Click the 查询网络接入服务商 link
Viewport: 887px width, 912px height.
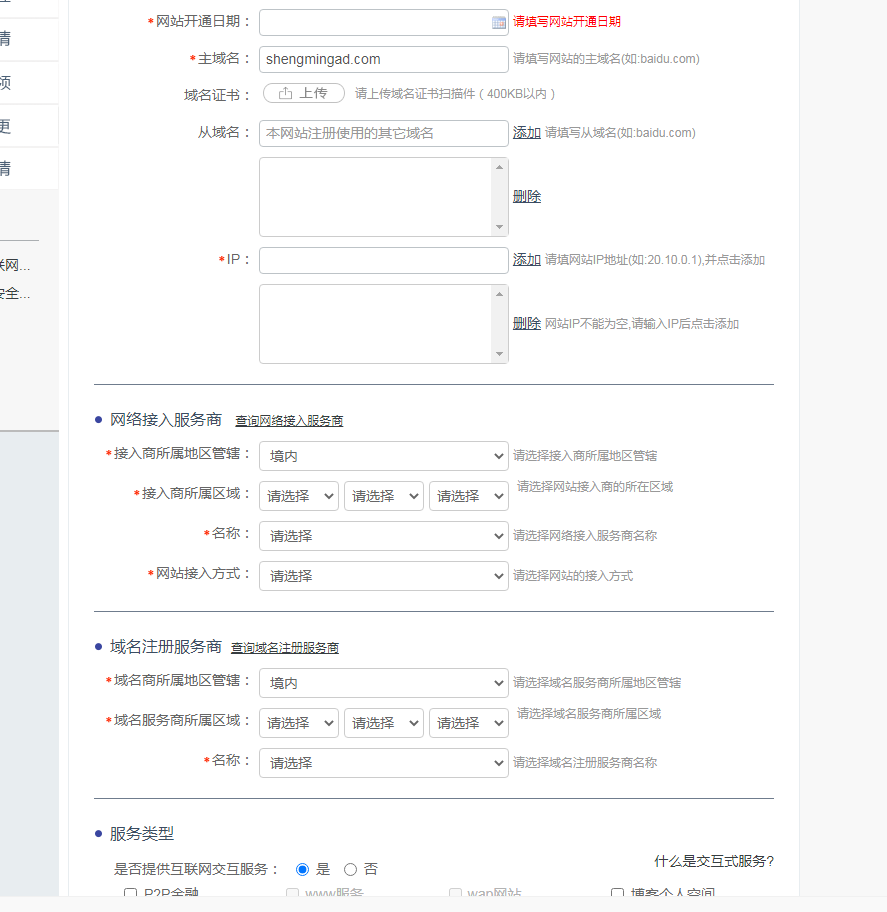290,420
